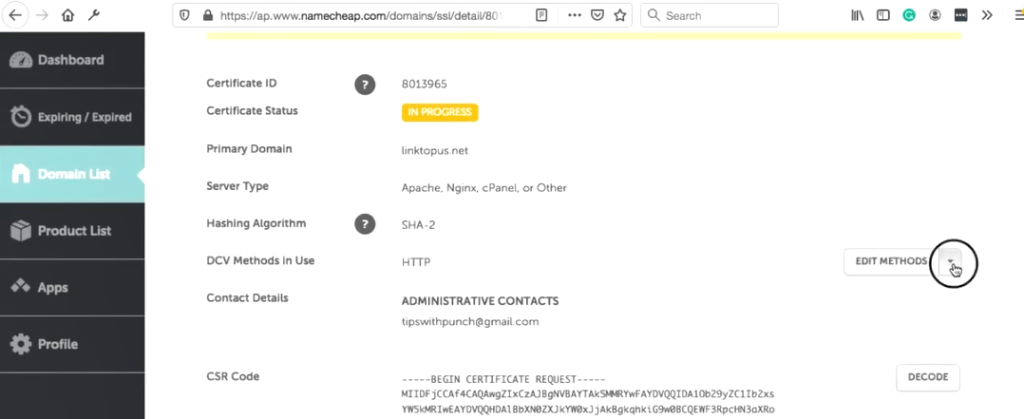Bookmark this page with star icon
The height and width of the screenshot is (419, 1024).
[x=620, y=15]
